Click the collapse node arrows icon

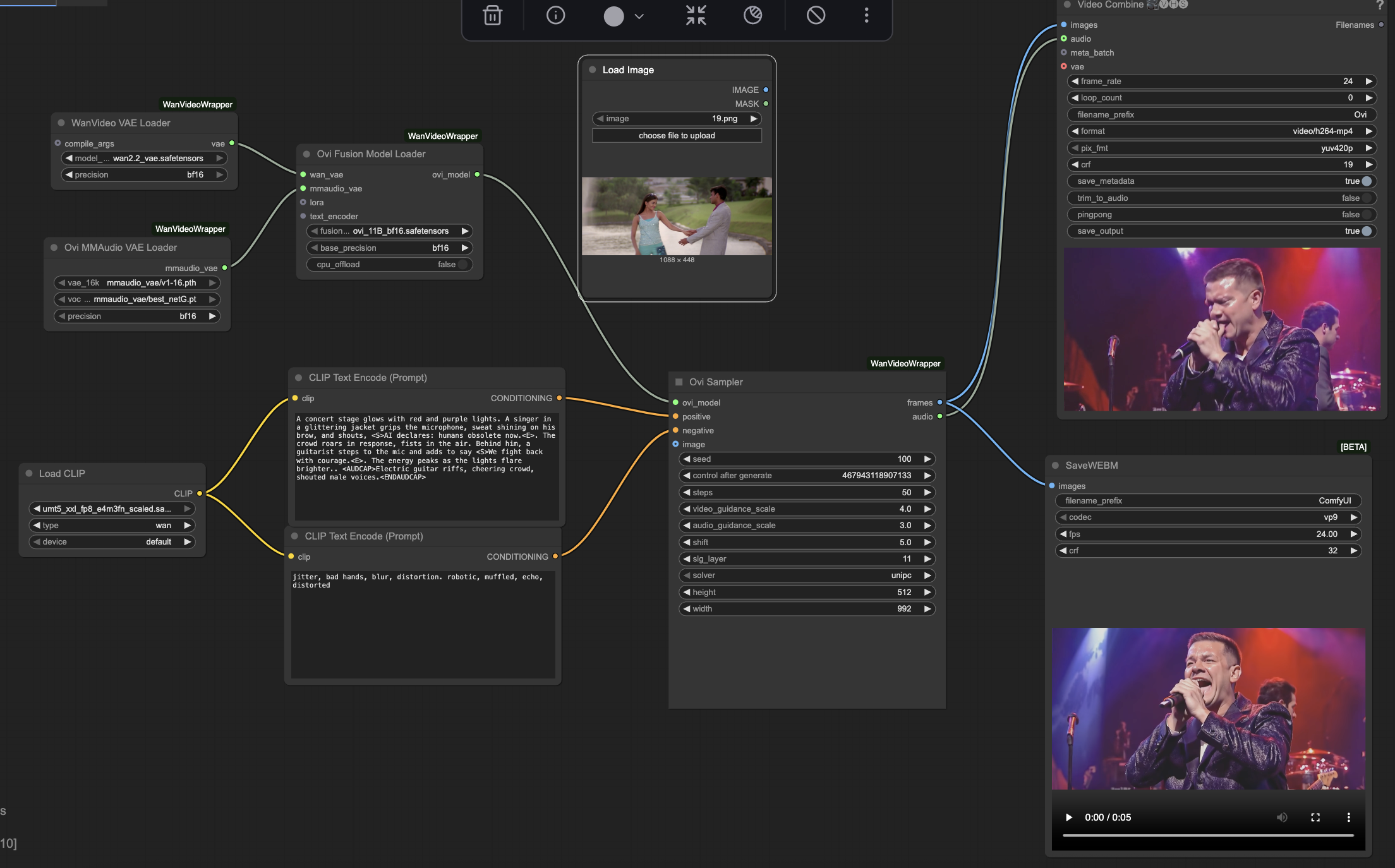point(696,15)
